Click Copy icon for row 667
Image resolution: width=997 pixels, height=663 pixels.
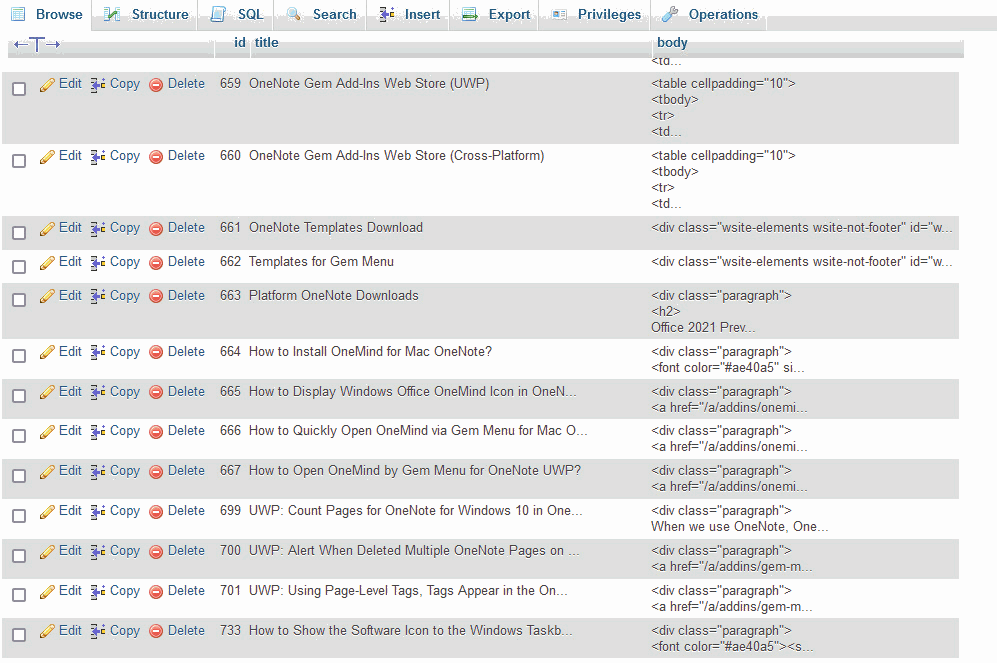(98, 472)
